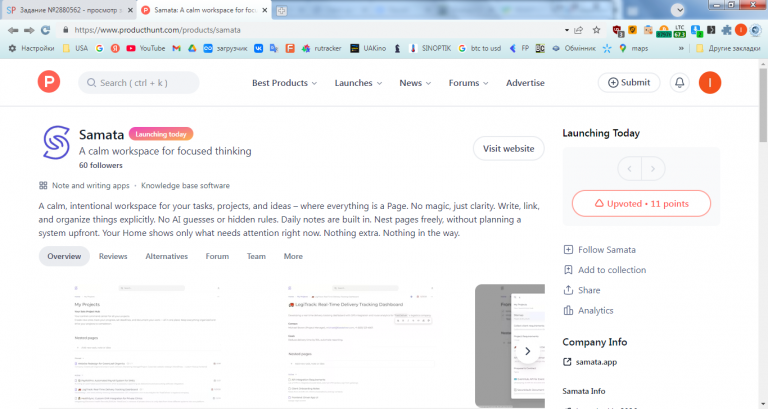The height and width of the screenshot is (409, 768).
Task: Reload the page with refresh icon
Action: [46, 30]
